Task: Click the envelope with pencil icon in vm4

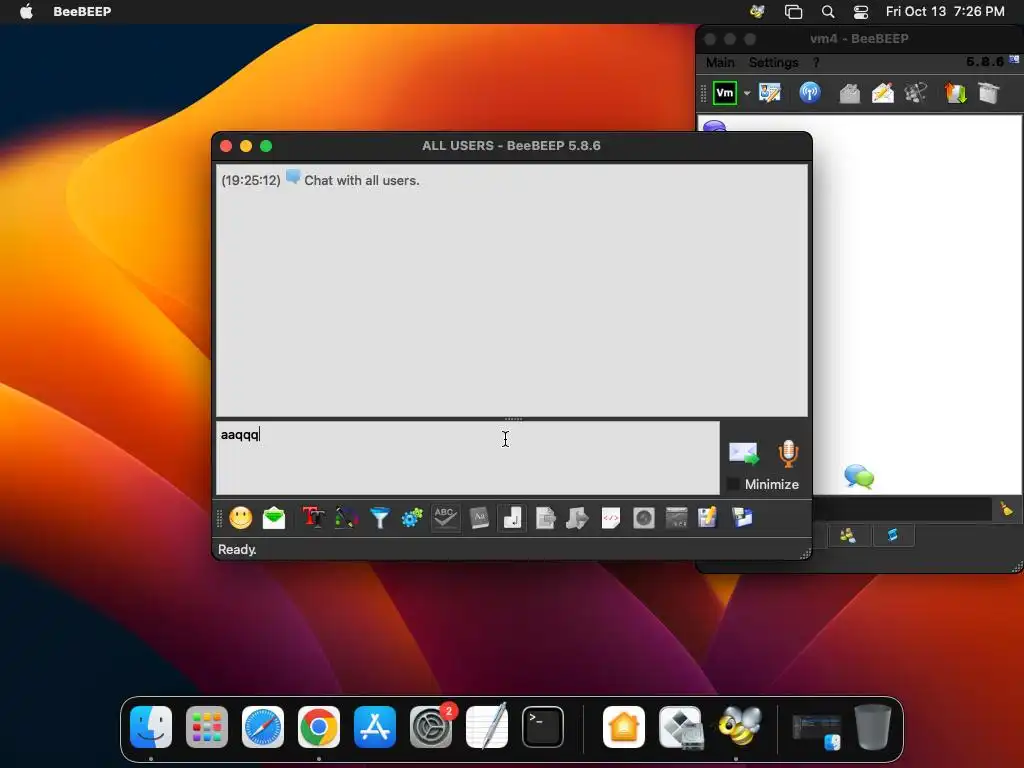Action: (x=882, y=93)
